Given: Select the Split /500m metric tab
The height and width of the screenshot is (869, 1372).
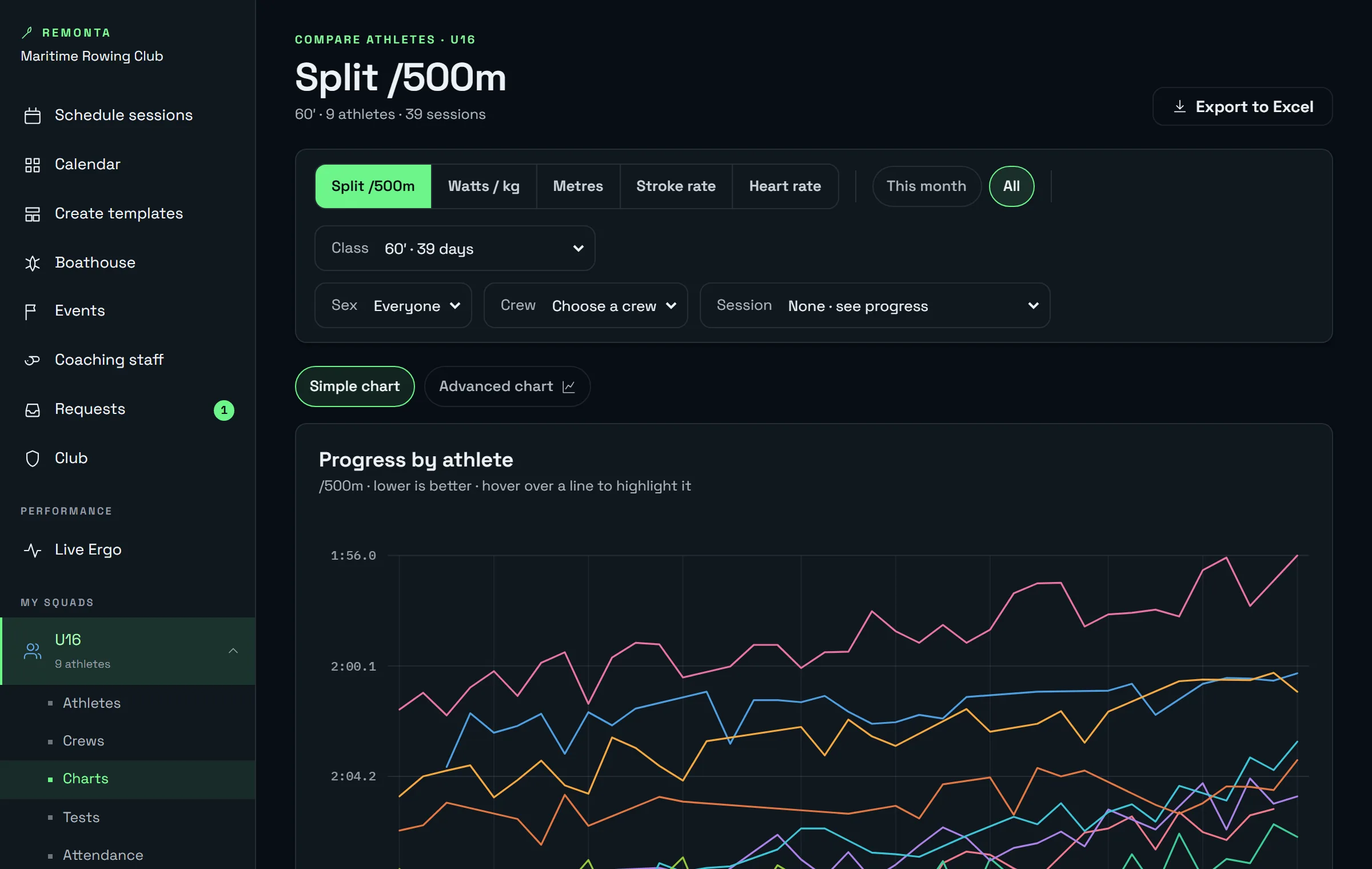Looking at the screenshot, I should click(x=373, y=186).
